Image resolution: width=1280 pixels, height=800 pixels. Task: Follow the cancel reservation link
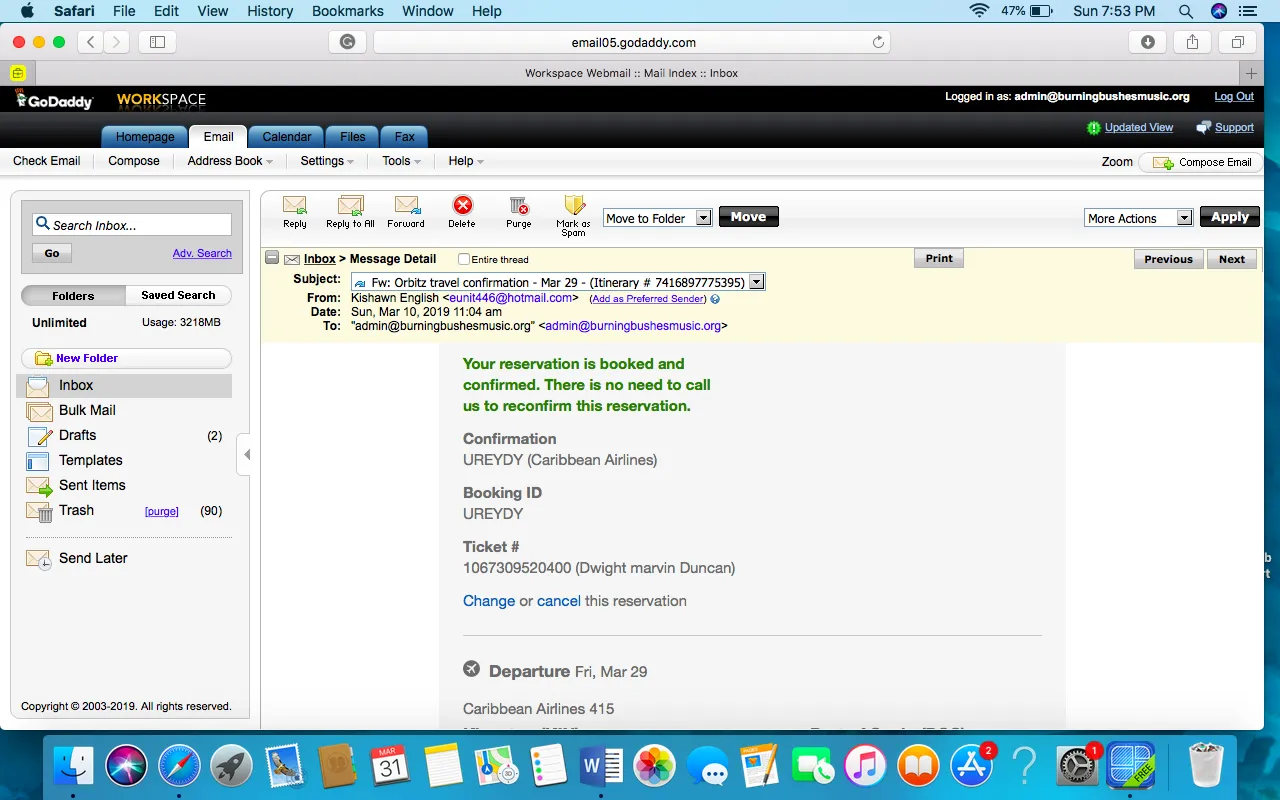tap(558, 601)
